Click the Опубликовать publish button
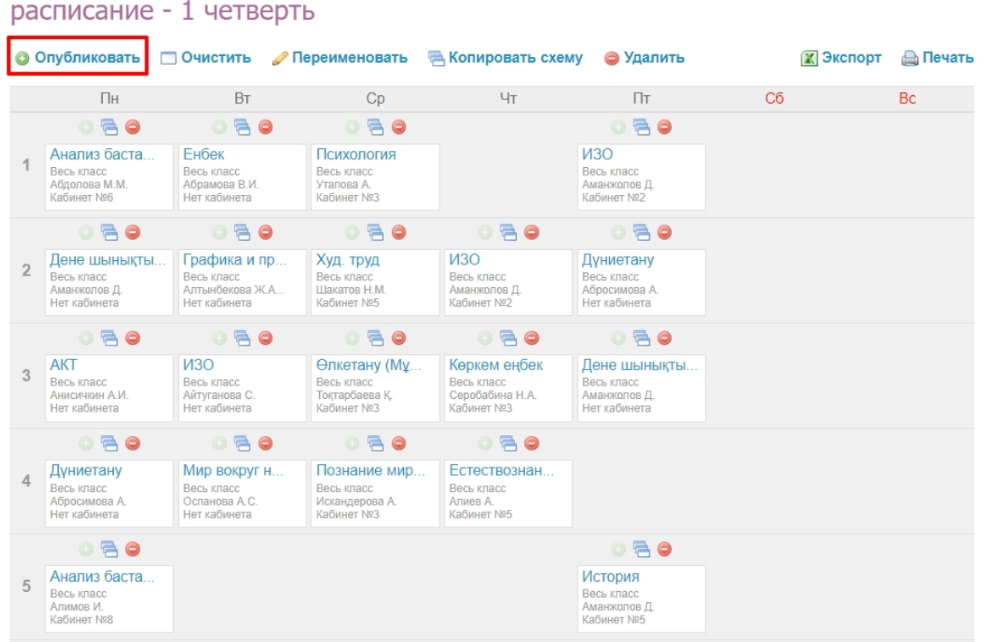This screenshot has height=642, width=988. click(x=78, y=58)
